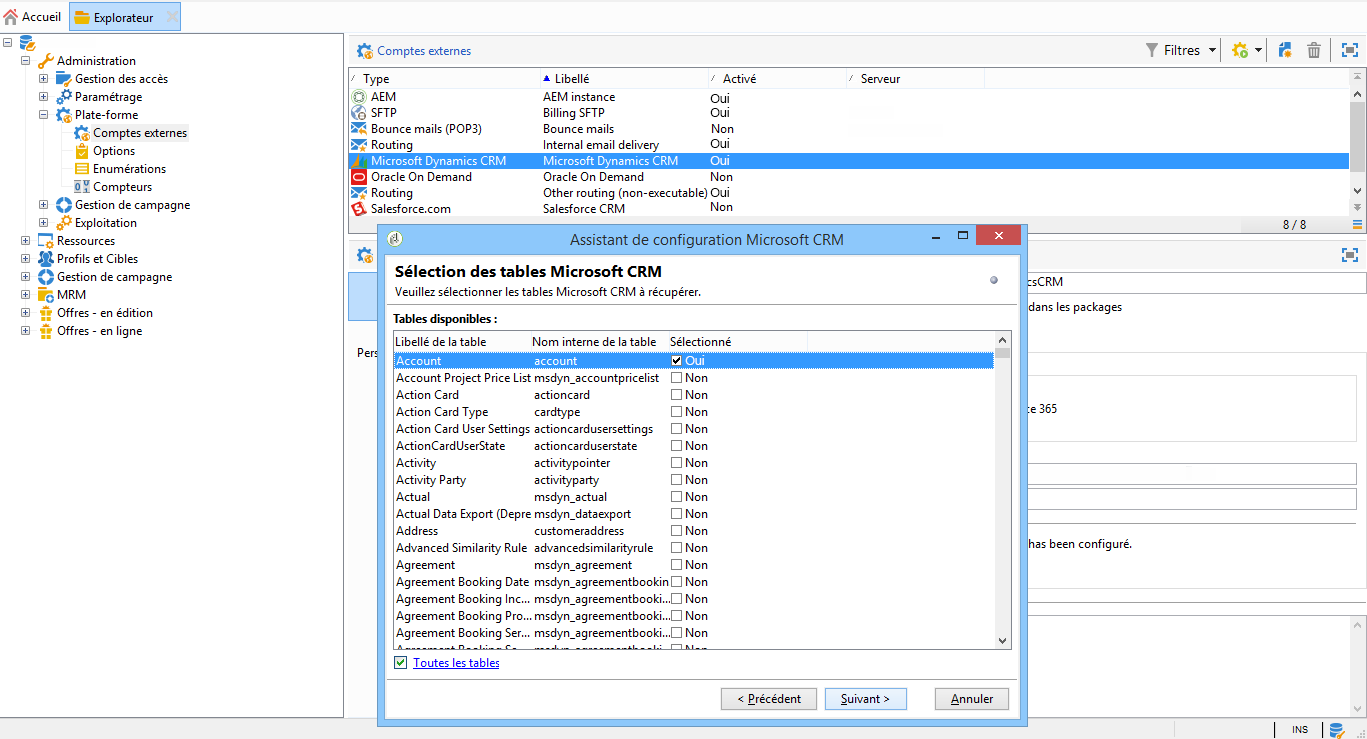This screenshot has height=739, width=1367.
Task: Switch to the Explorateur tab
Action: (x=124, y=17)
